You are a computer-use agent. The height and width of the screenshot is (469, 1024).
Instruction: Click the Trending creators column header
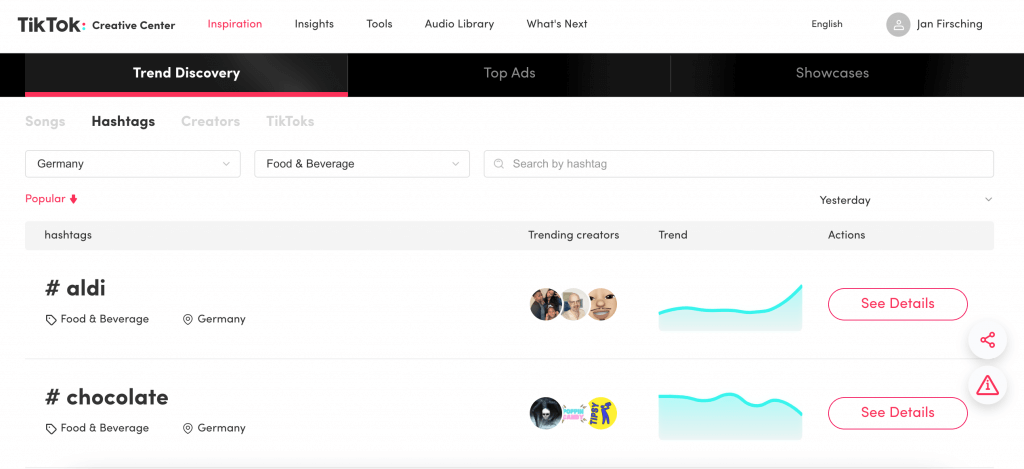click(x=573, y=235)
